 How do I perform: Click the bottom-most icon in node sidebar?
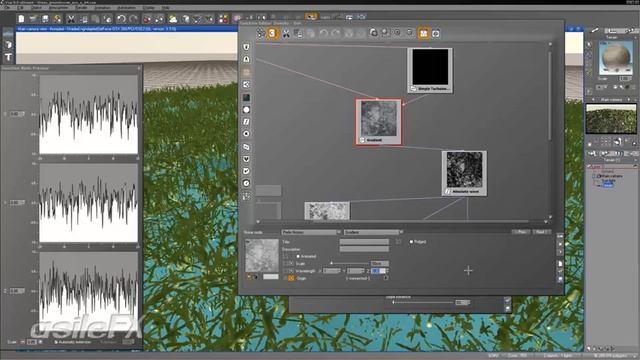coord(246,196)
